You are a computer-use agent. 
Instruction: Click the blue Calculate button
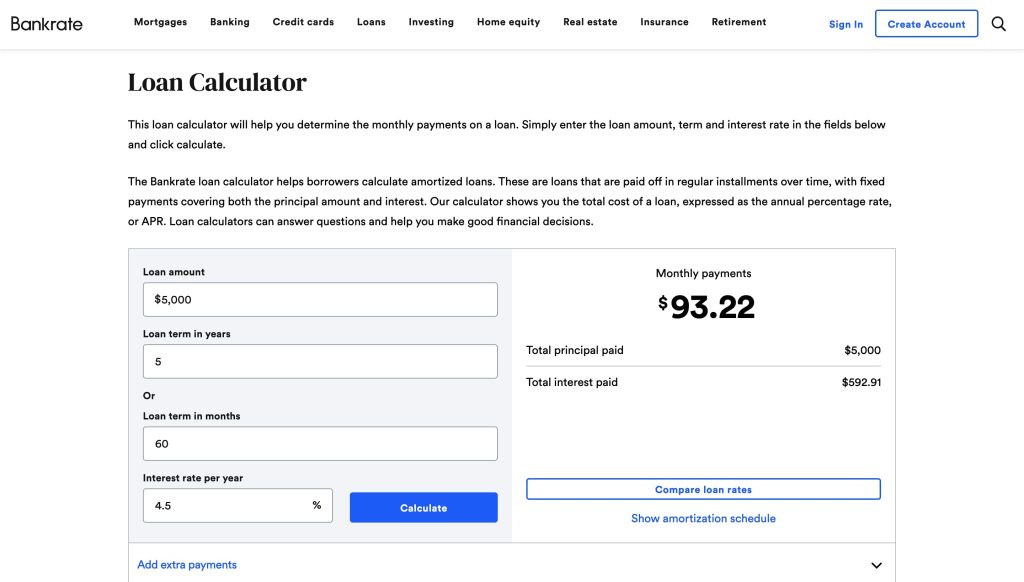point(423,508)
